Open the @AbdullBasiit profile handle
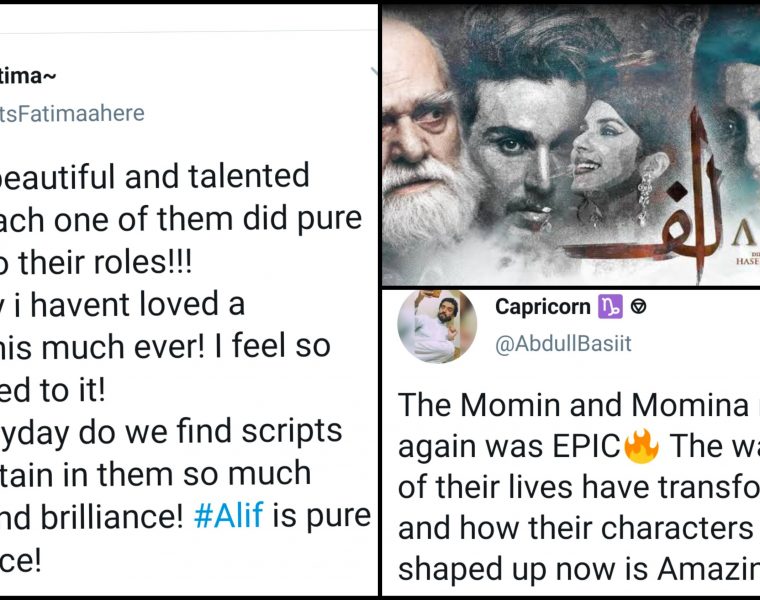This screenshot has width=760, height=600. (563, 344)
